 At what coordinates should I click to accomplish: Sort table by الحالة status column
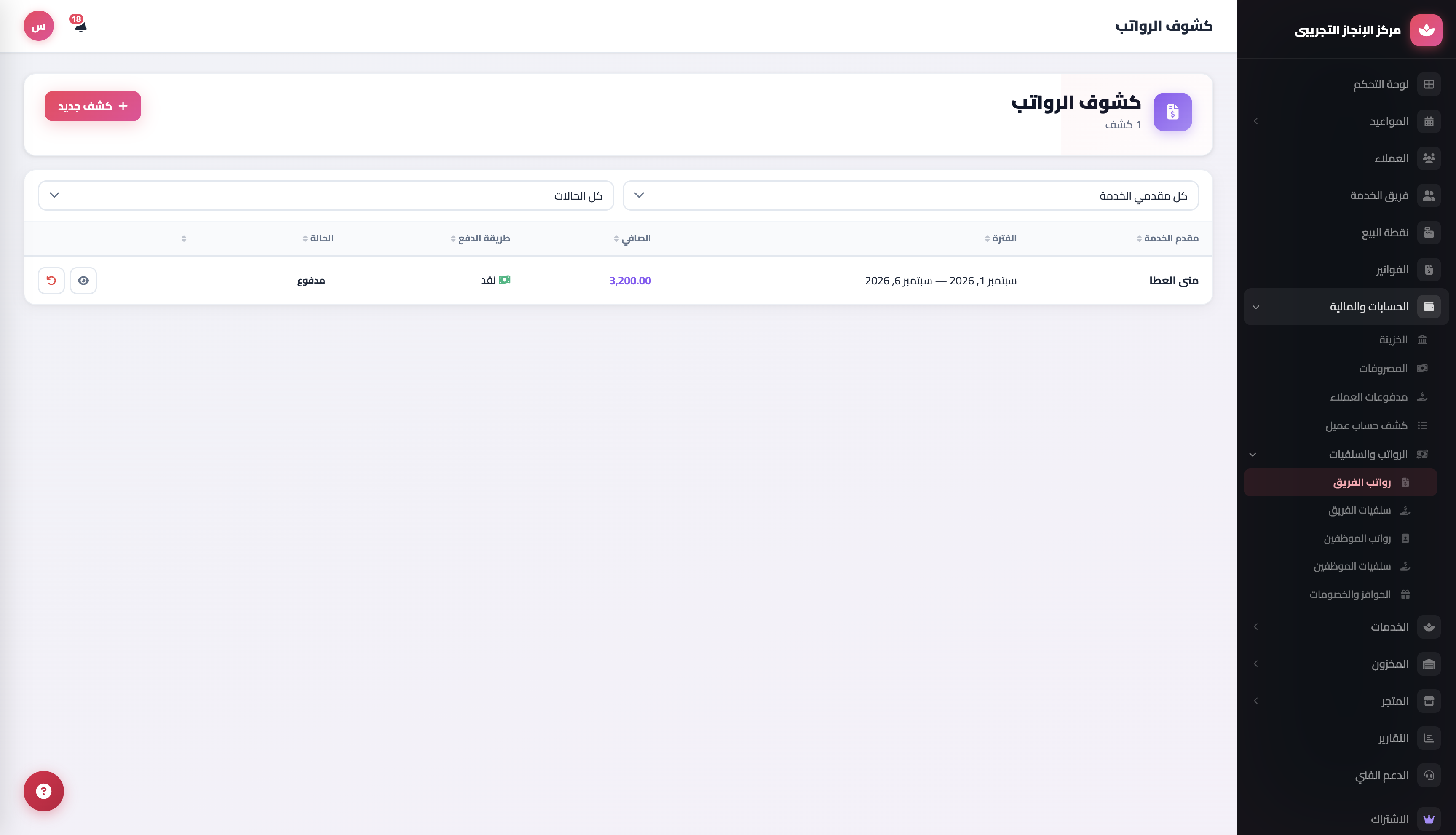coord(318,238)
